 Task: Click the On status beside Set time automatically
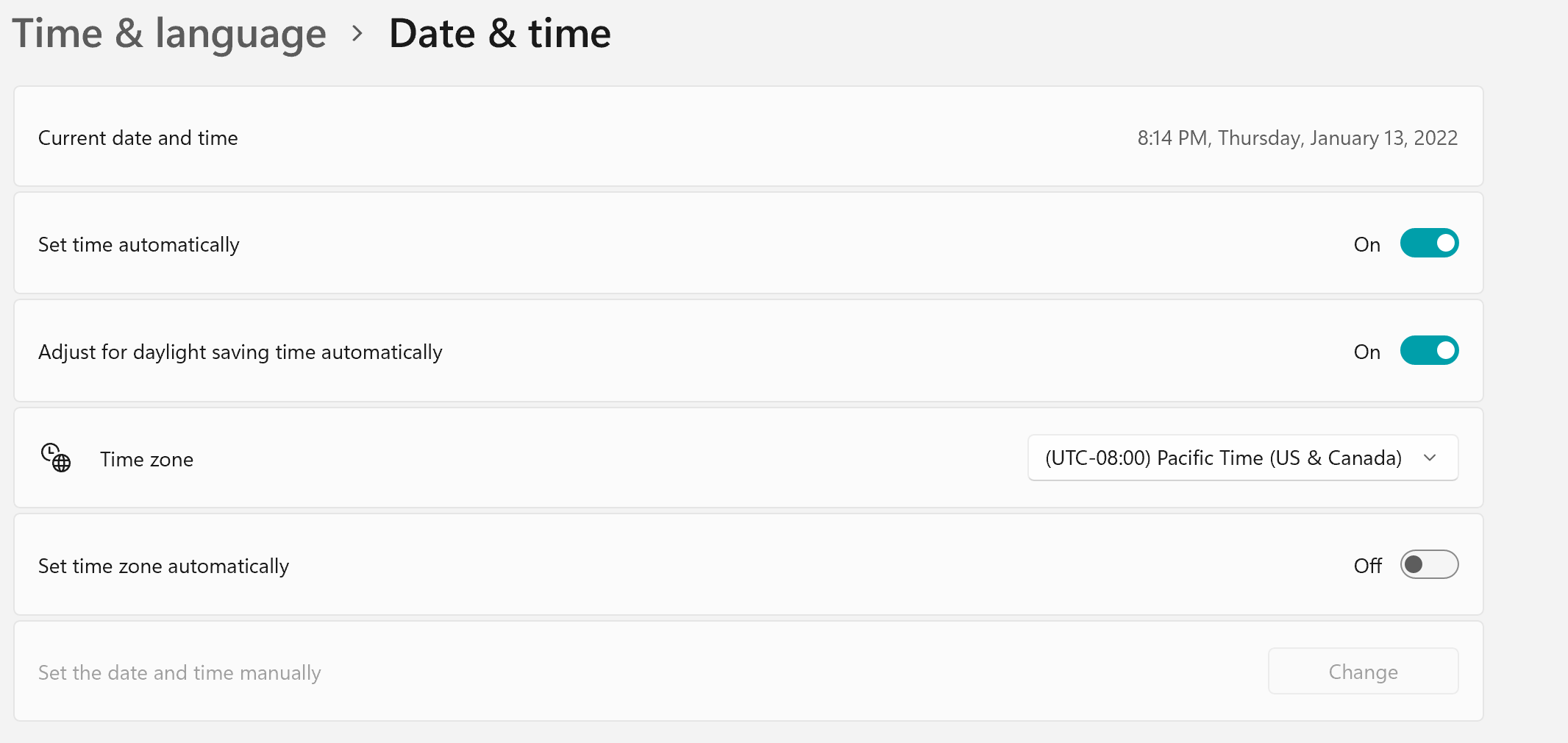coord(1367,244)
